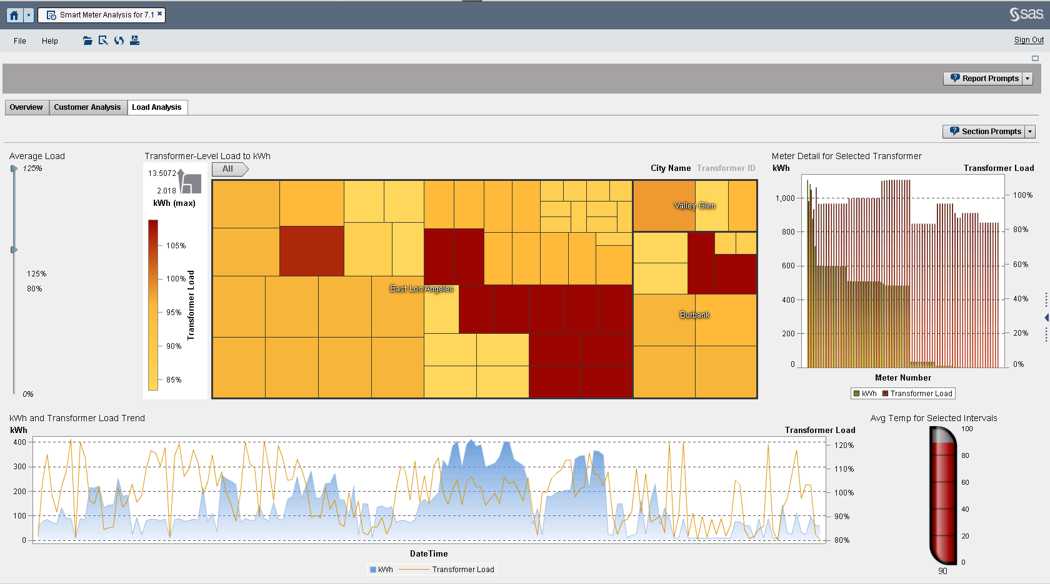Click the Transformer Load color gradient legend
This screenshot has height=584, width=1050.
[x=153, y=305]
